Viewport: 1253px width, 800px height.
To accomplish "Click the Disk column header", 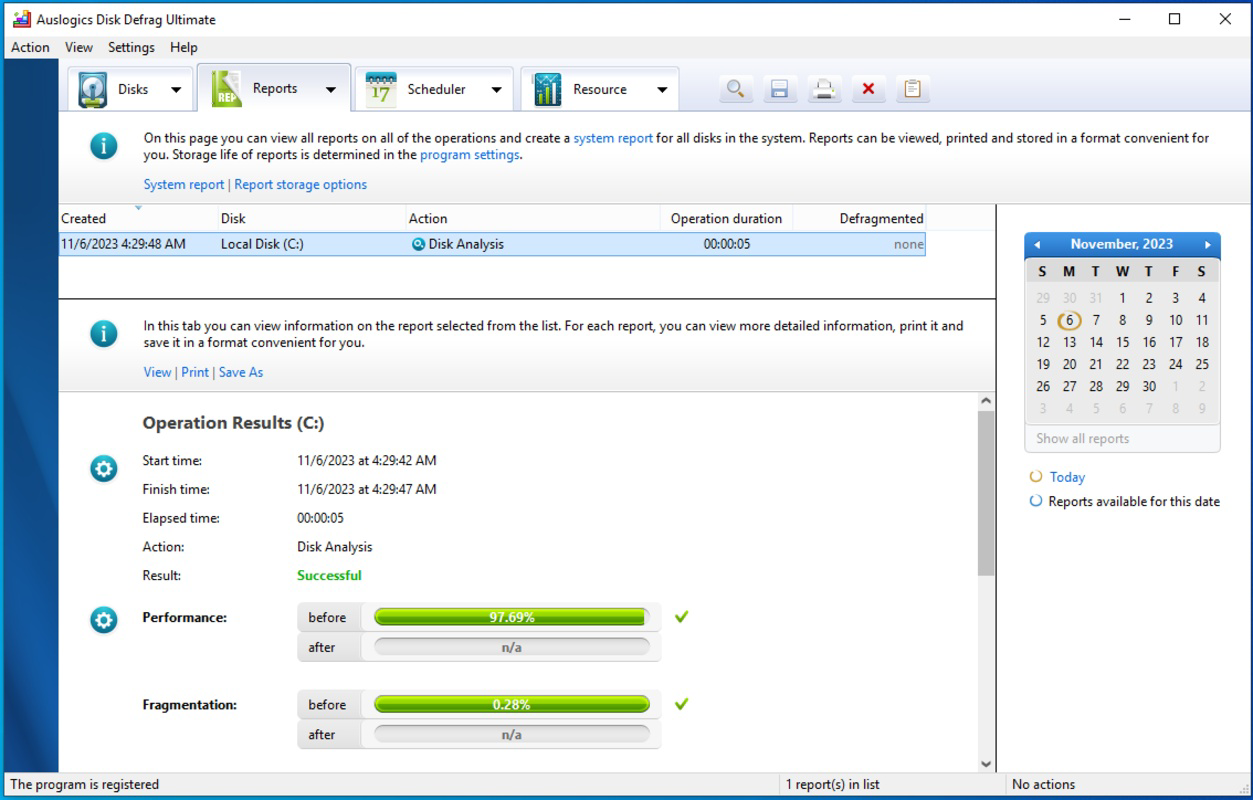I will tap(311, 218).
